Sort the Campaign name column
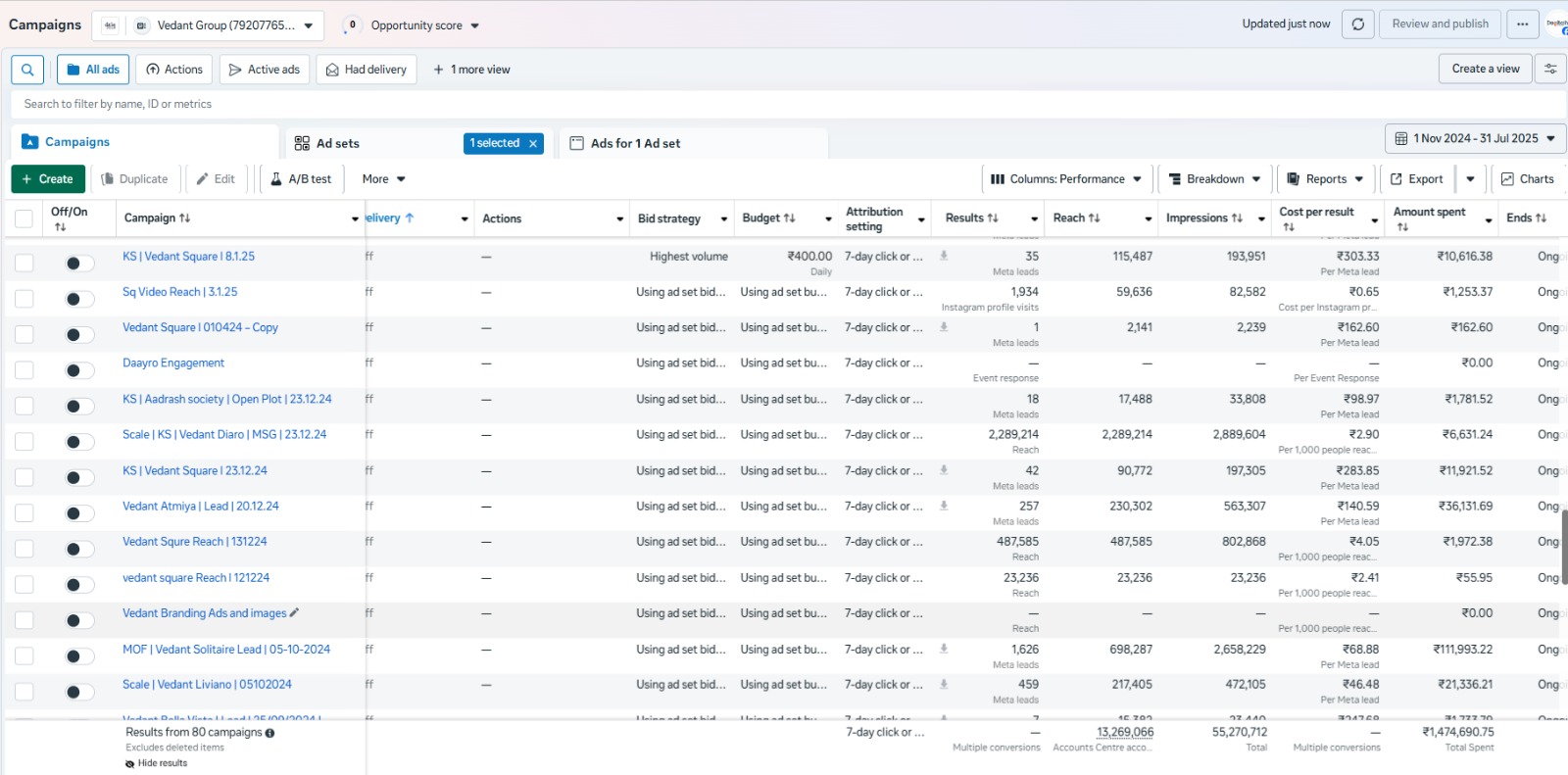This screenshot has width=1568, height=775. [184, 218]
